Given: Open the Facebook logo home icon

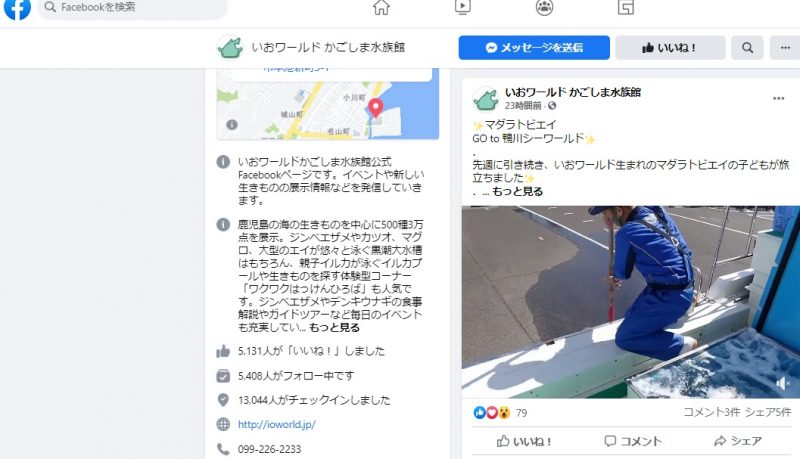Looking at the screenshot, I should 17,8.
